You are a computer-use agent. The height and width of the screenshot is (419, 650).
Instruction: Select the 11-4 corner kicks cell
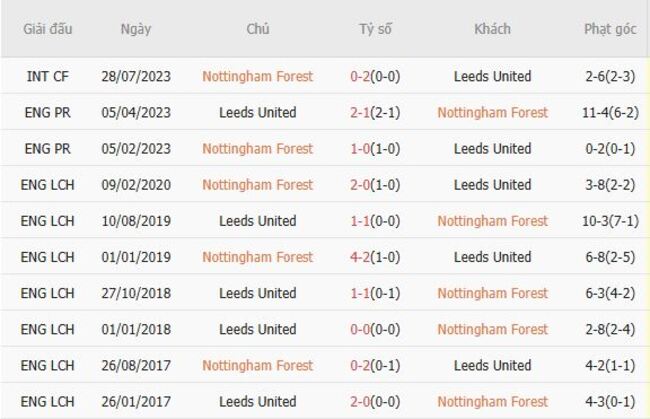pyautogui.click(x=610, y=112)
